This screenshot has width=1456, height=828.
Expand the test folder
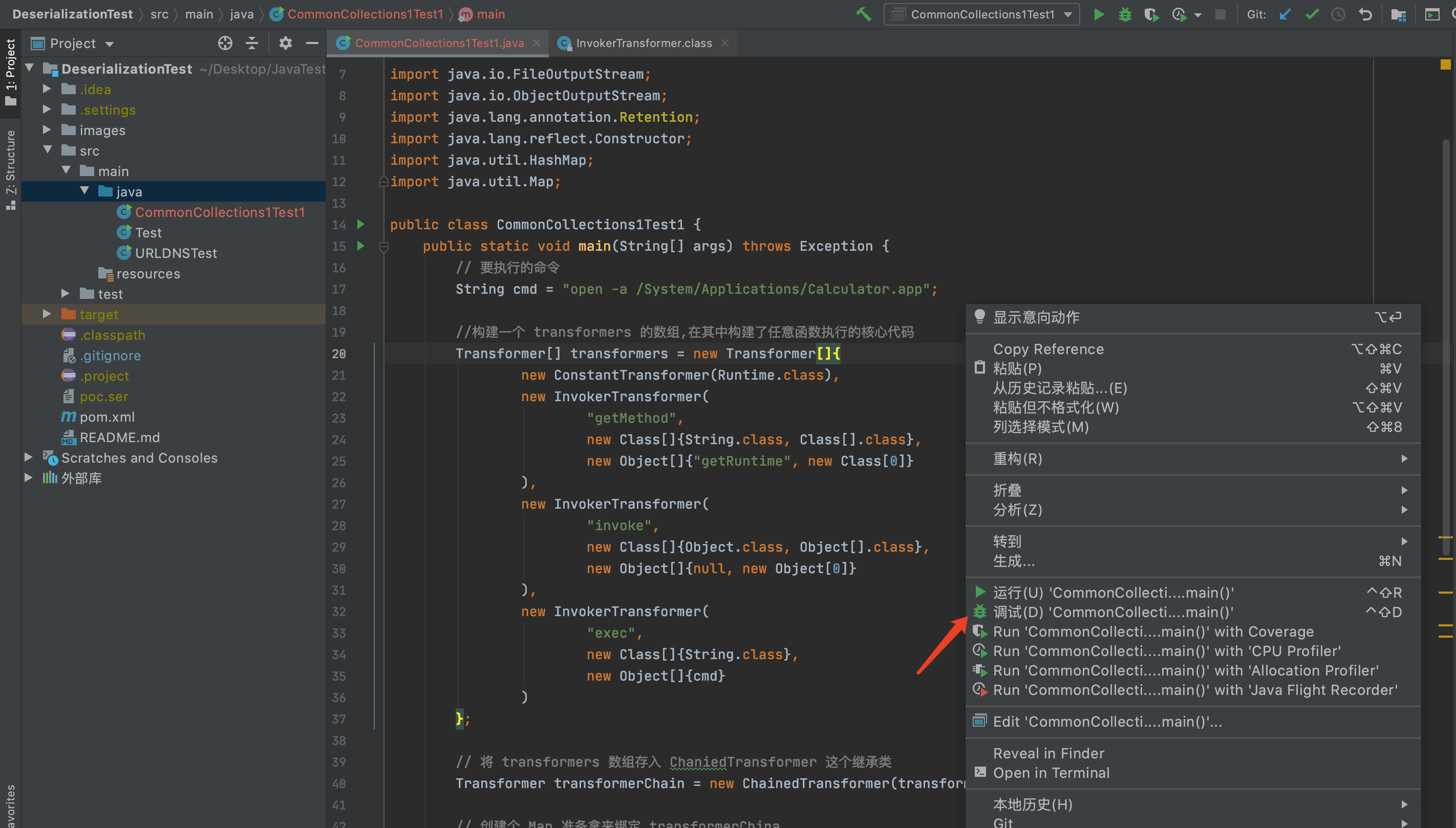pyautogui.click(x=66, y=293)
